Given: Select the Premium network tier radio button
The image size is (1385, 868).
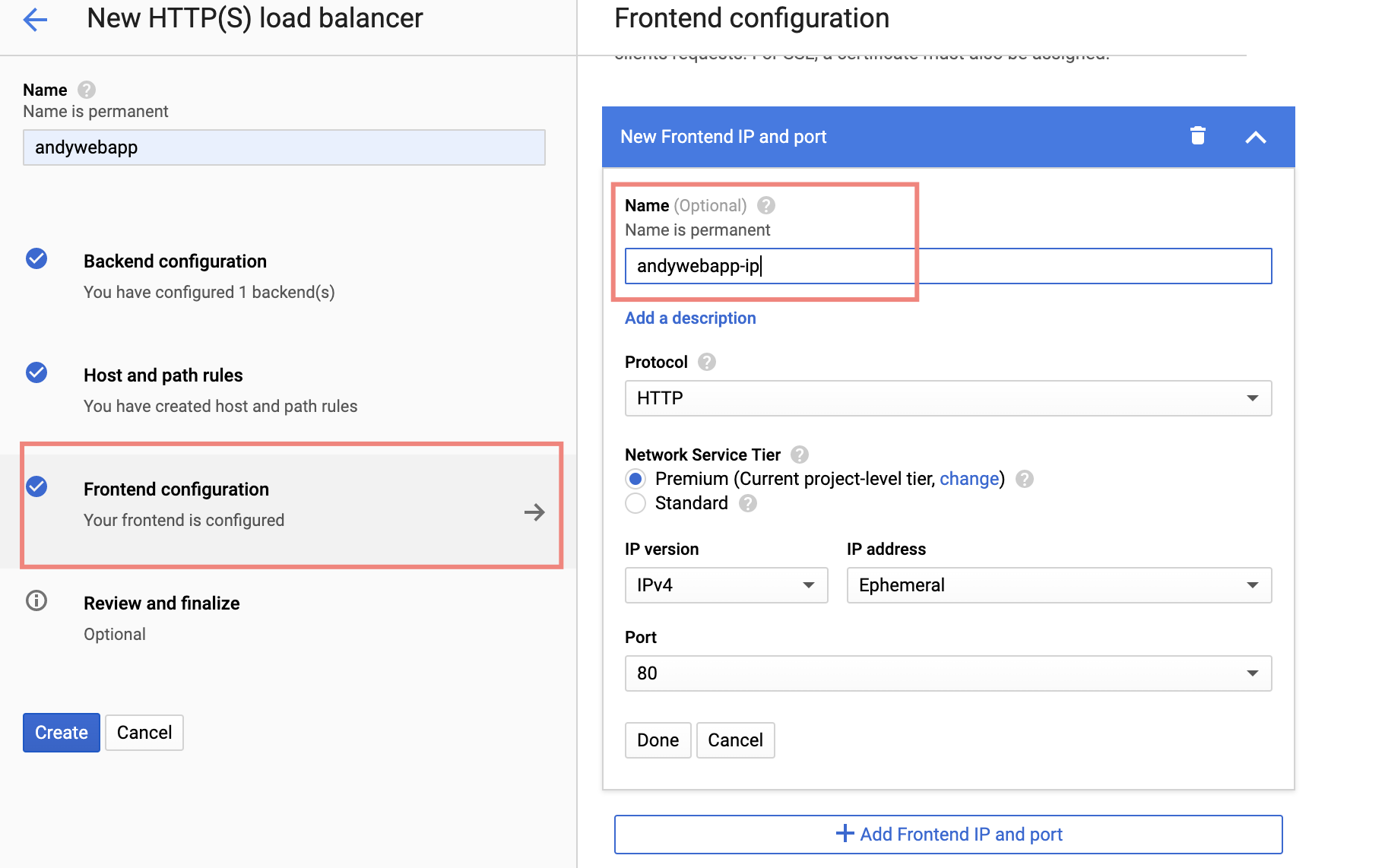Looking at the screenshot, I should 635,479.
